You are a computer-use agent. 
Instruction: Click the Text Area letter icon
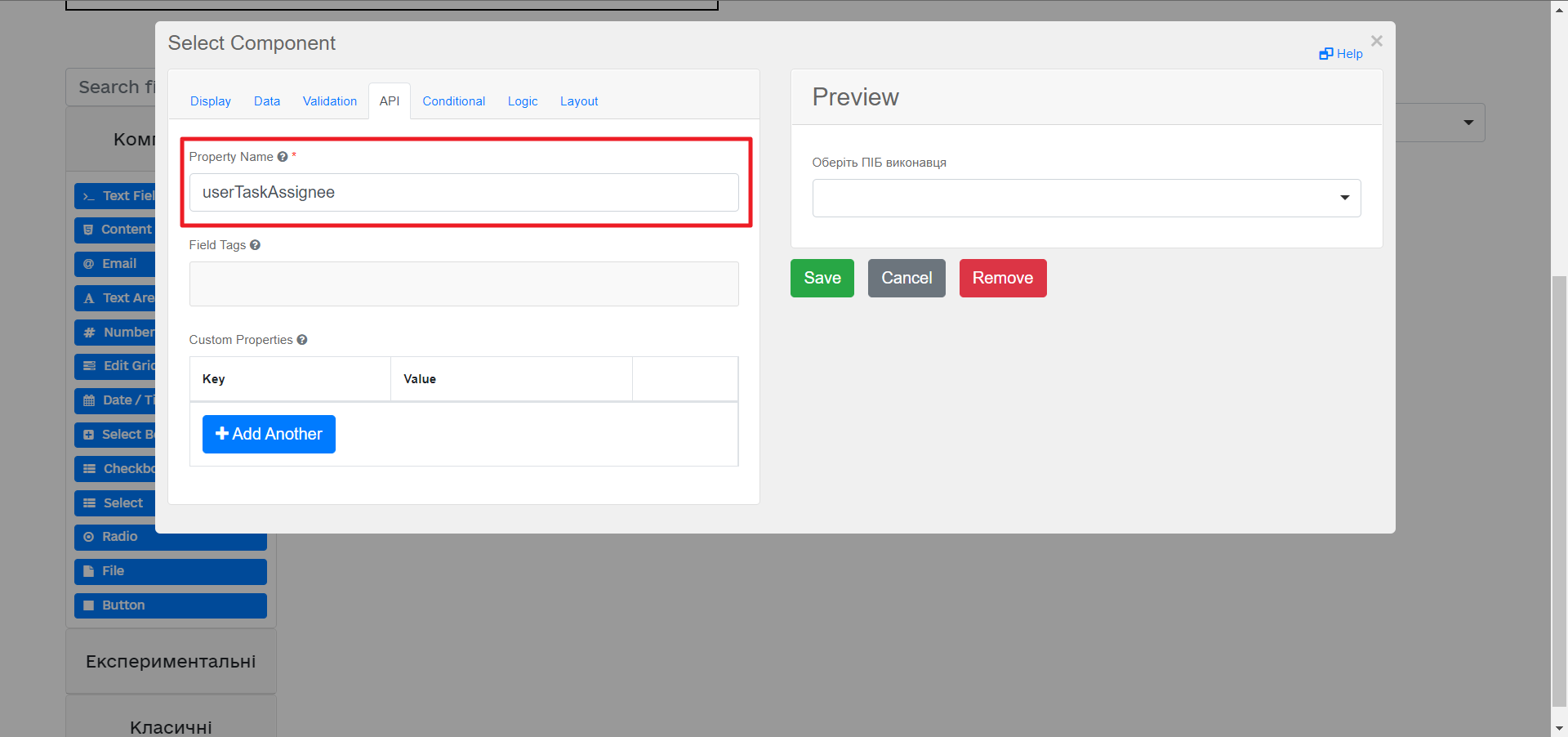(89, 298)
